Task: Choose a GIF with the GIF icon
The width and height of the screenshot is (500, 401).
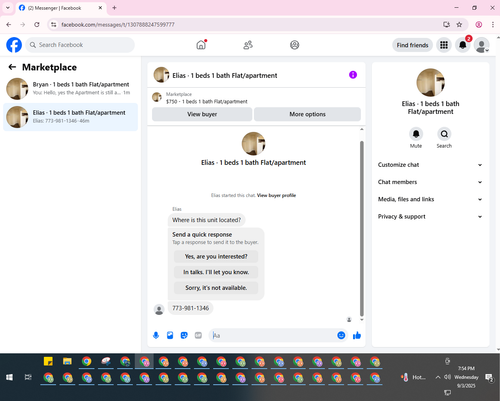Action: click(198, 335)
